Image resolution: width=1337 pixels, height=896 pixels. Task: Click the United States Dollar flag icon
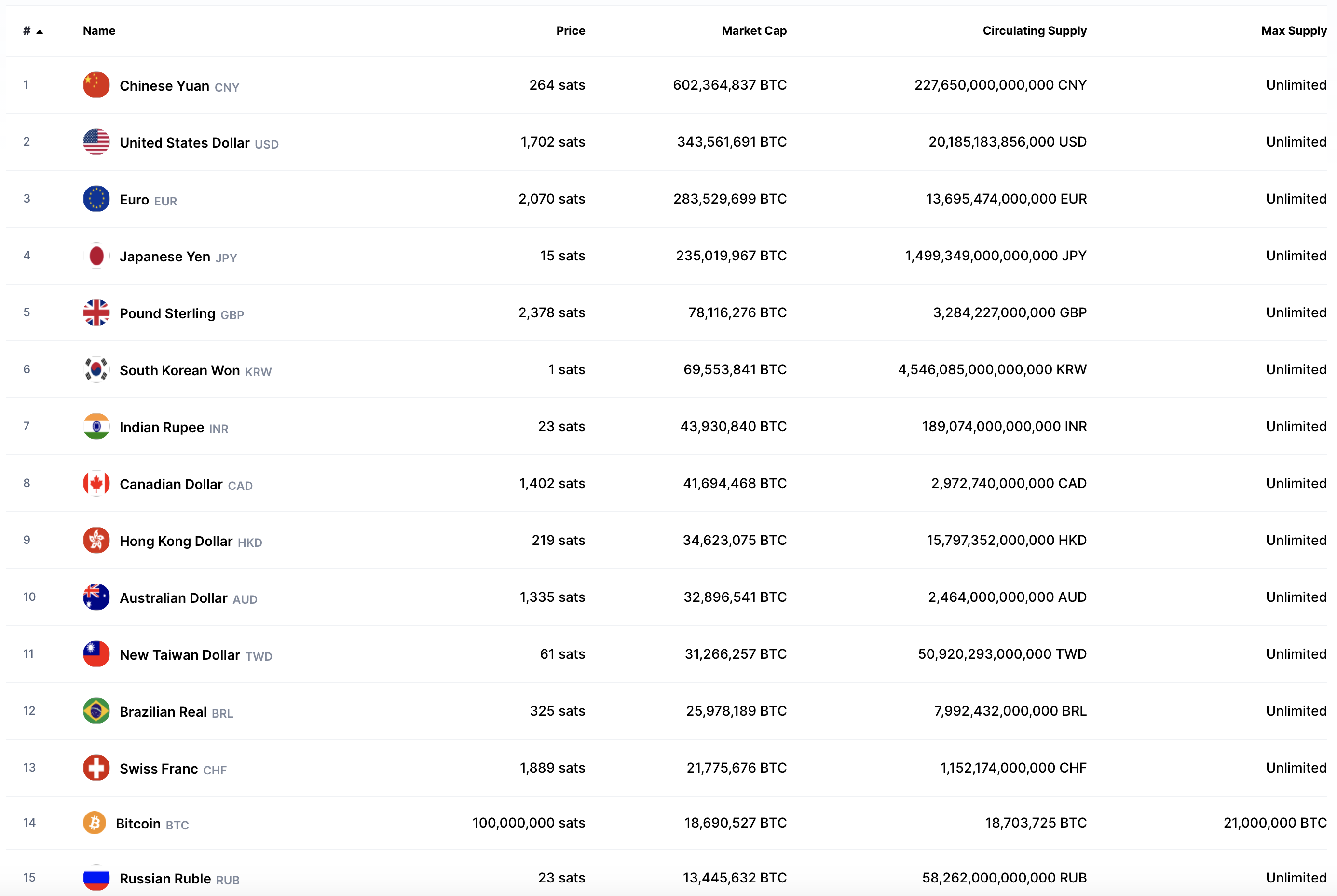(96, 142)
